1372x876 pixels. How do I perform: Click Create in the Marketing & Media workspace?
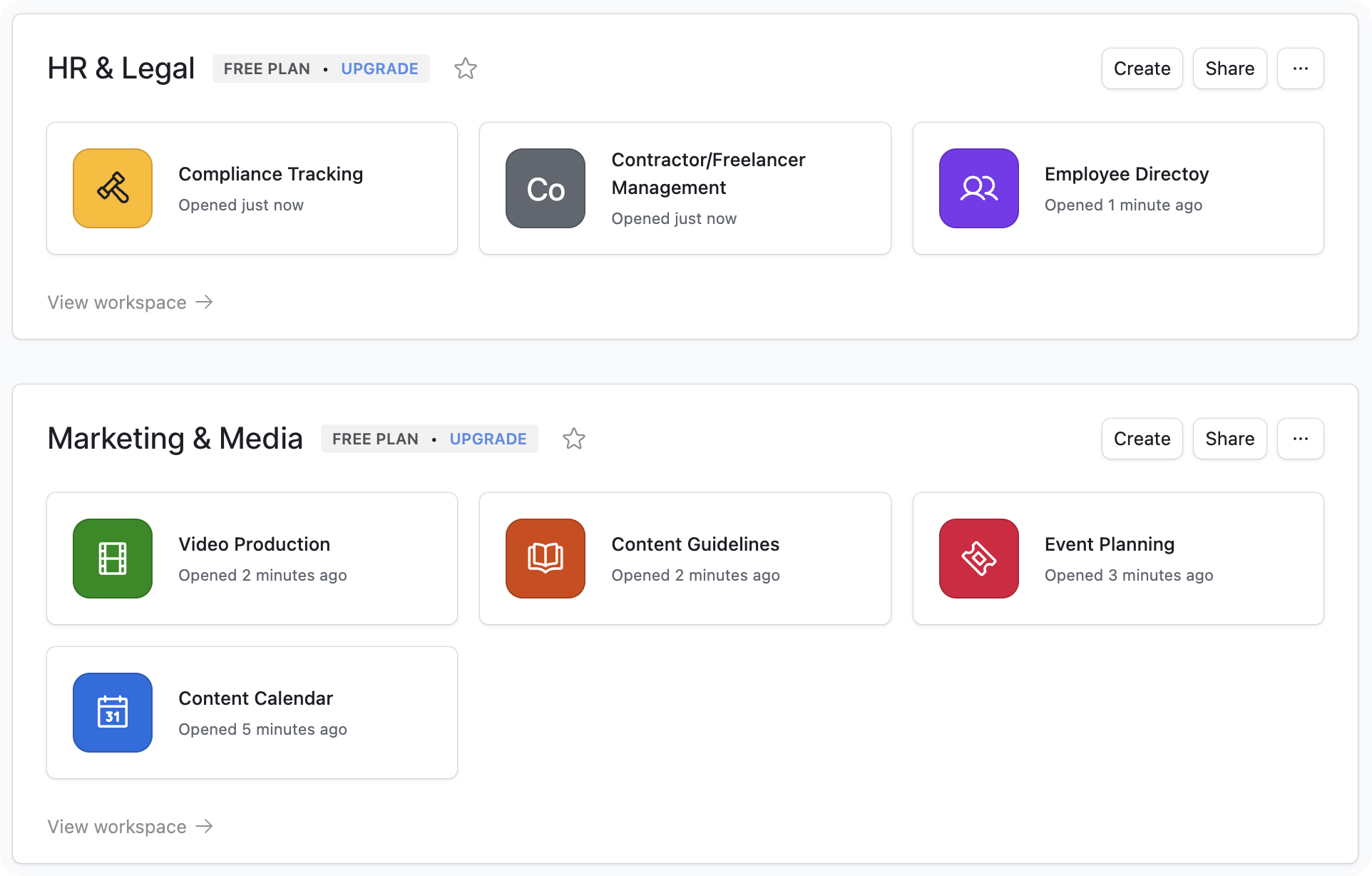tap(1142, 439)
